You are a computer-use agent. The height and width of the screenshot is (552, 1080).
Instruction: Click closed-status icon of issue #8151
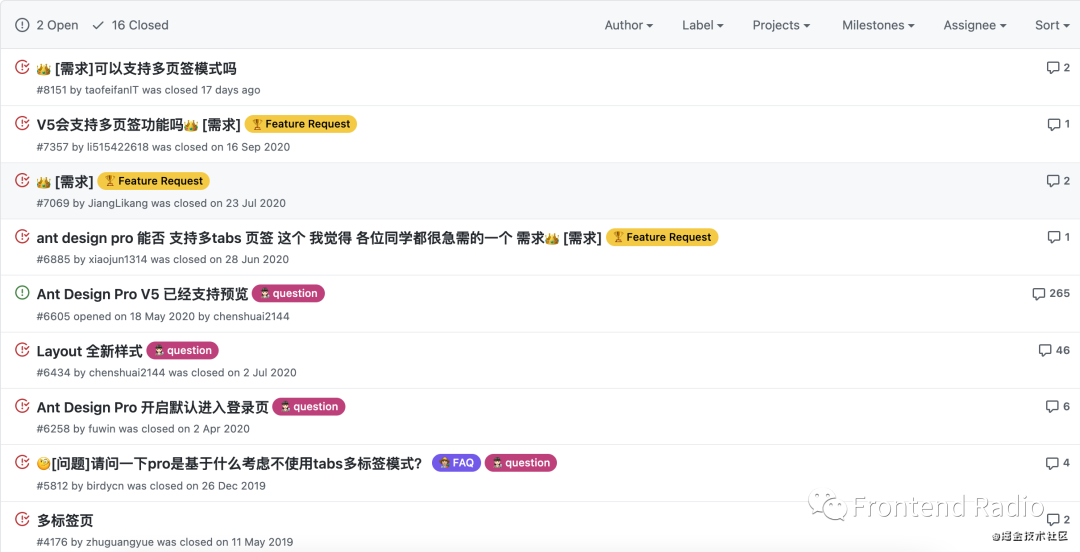(x=22, y=67)
